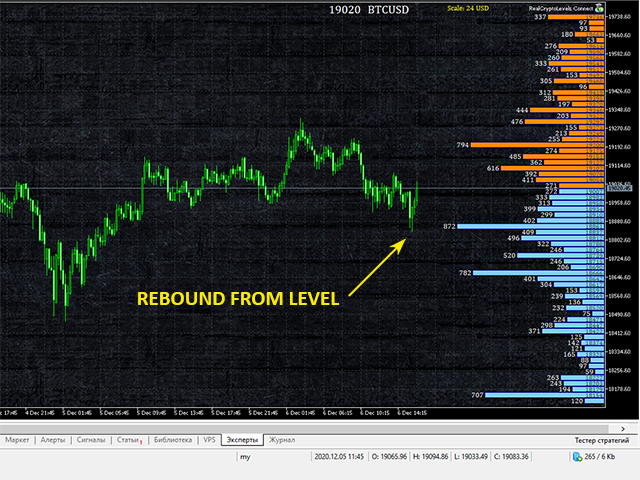
Task: Click the volume value 337
Action: 540,17
